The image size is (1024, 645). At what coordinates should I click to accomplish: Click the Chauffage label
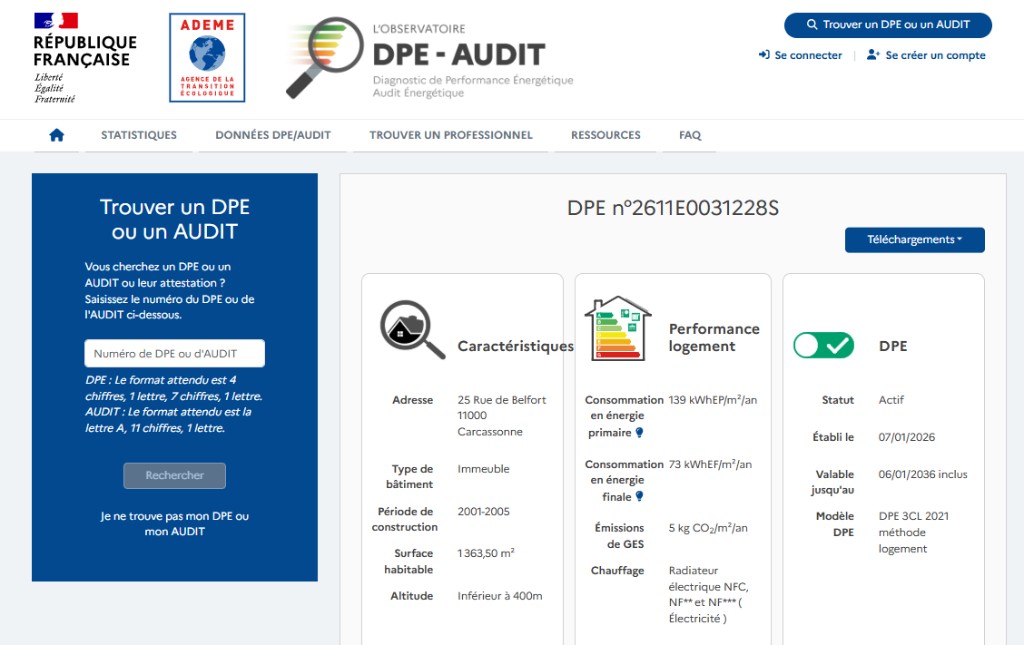pos(617,570)
